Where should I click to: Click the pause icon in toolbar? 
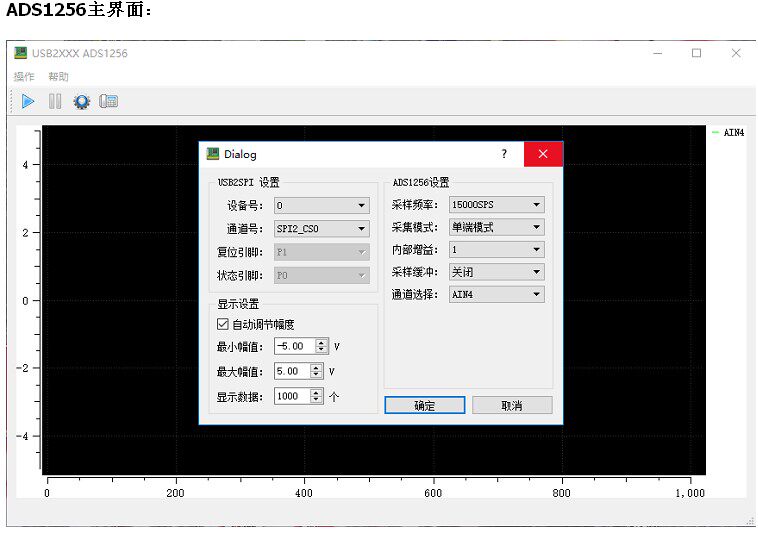55,101
